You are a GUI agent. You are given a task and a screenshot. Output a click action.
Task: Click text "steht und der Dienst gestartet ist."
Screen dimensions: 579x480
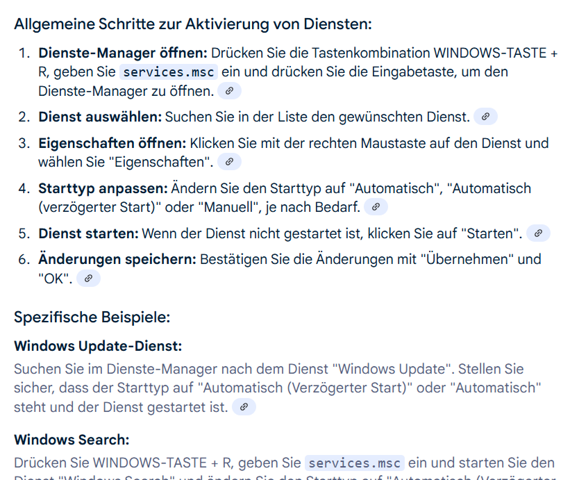[x=121, y=407]
